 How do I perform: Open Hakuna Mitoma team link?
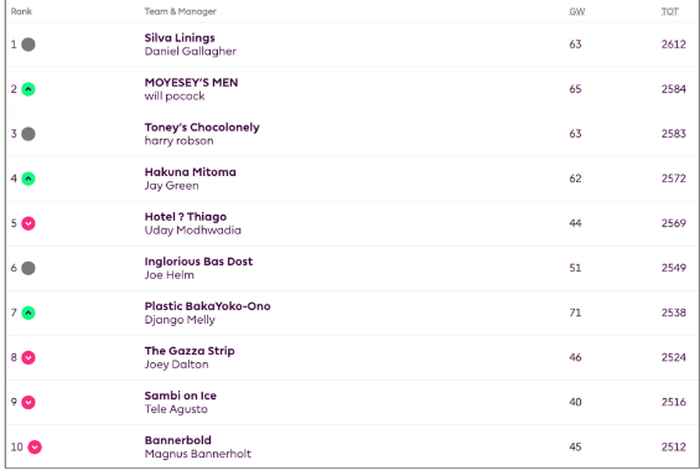pos(190,172)
